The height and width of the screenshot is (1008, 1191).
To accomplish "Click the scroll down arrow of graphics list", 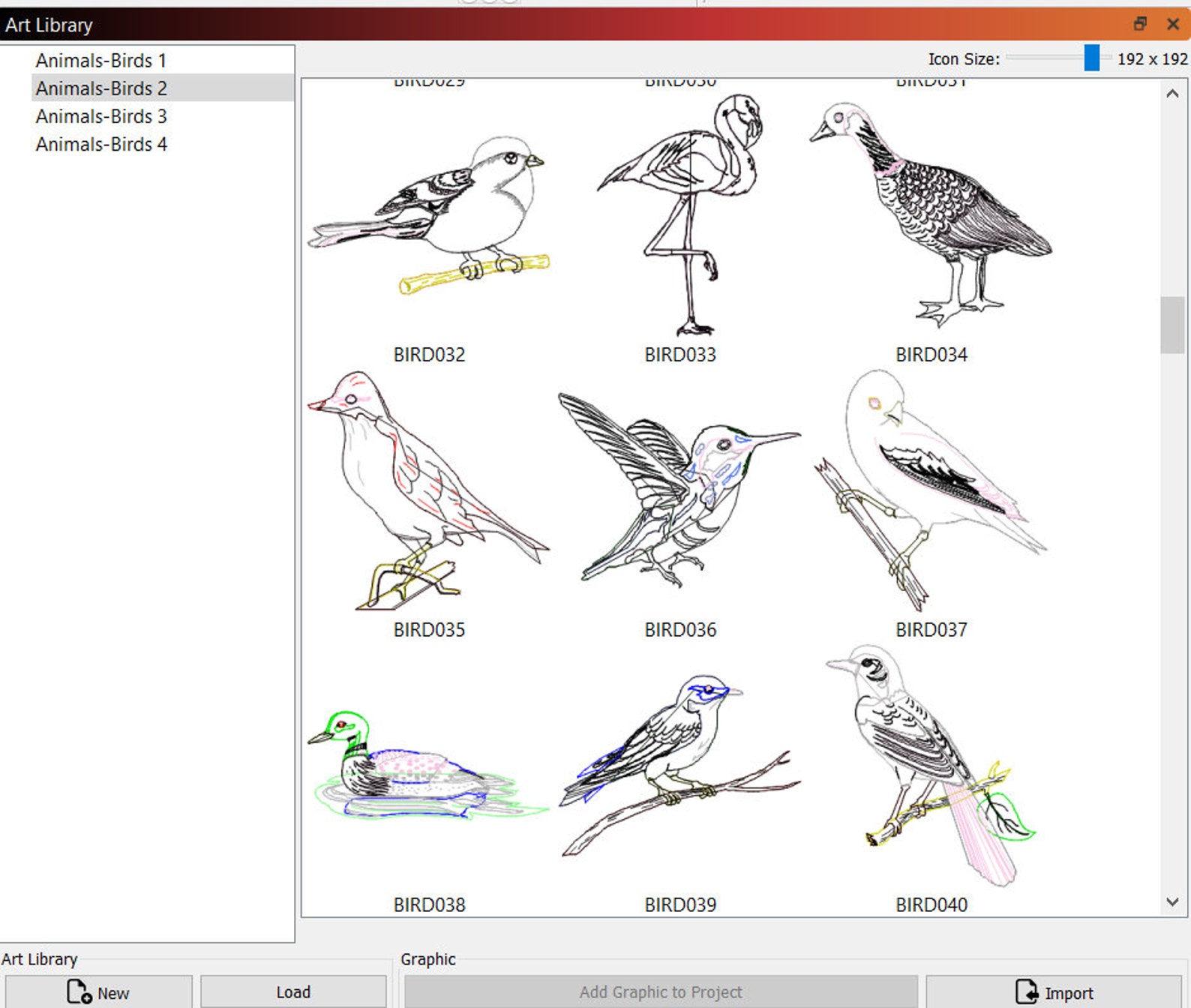I will pyautogui.click(x=1172, y=902).
